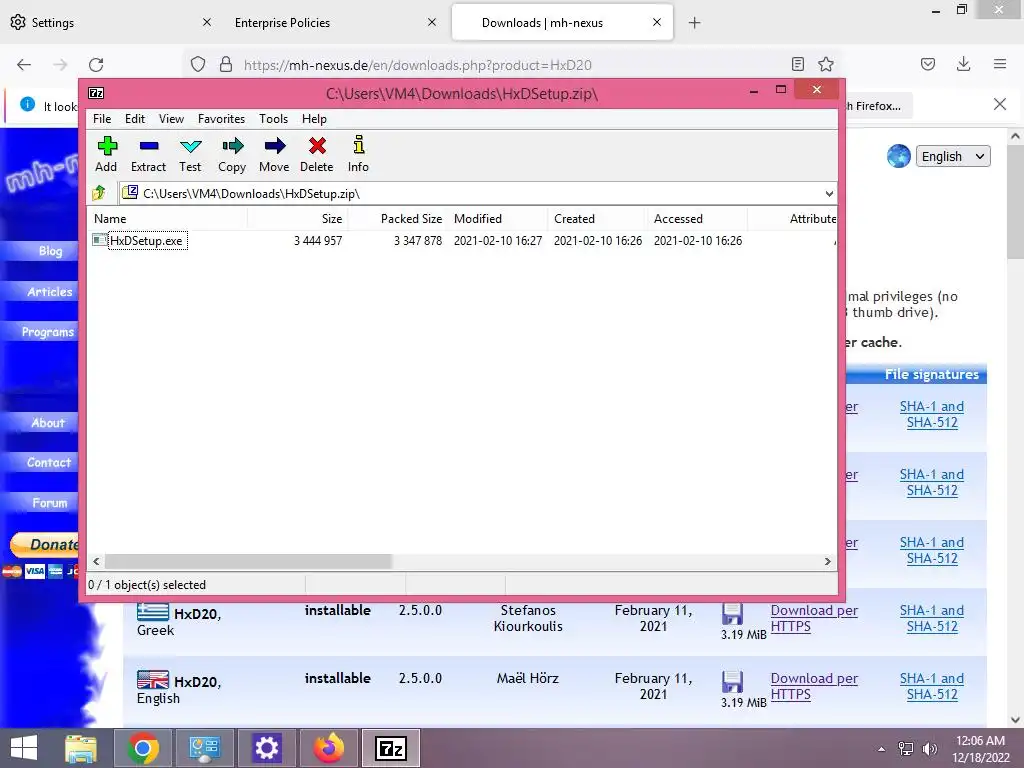This screenshot has height=768, width=1024.
Task: Click the HxDSetup.exe file icon
Action: (x=99, y=240)
